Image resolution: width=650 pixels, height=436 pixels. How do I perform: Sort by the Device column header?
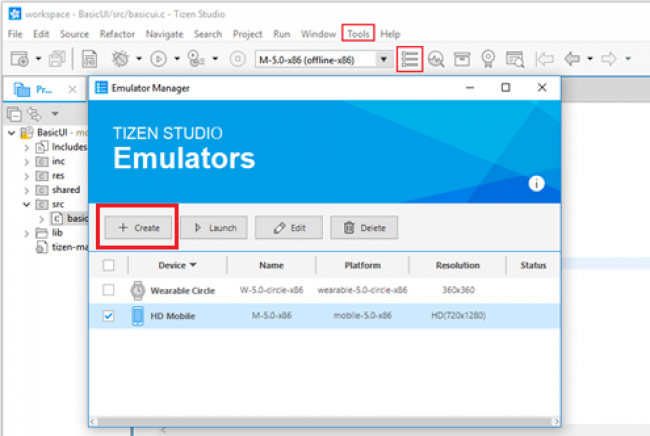click(177, 265)
